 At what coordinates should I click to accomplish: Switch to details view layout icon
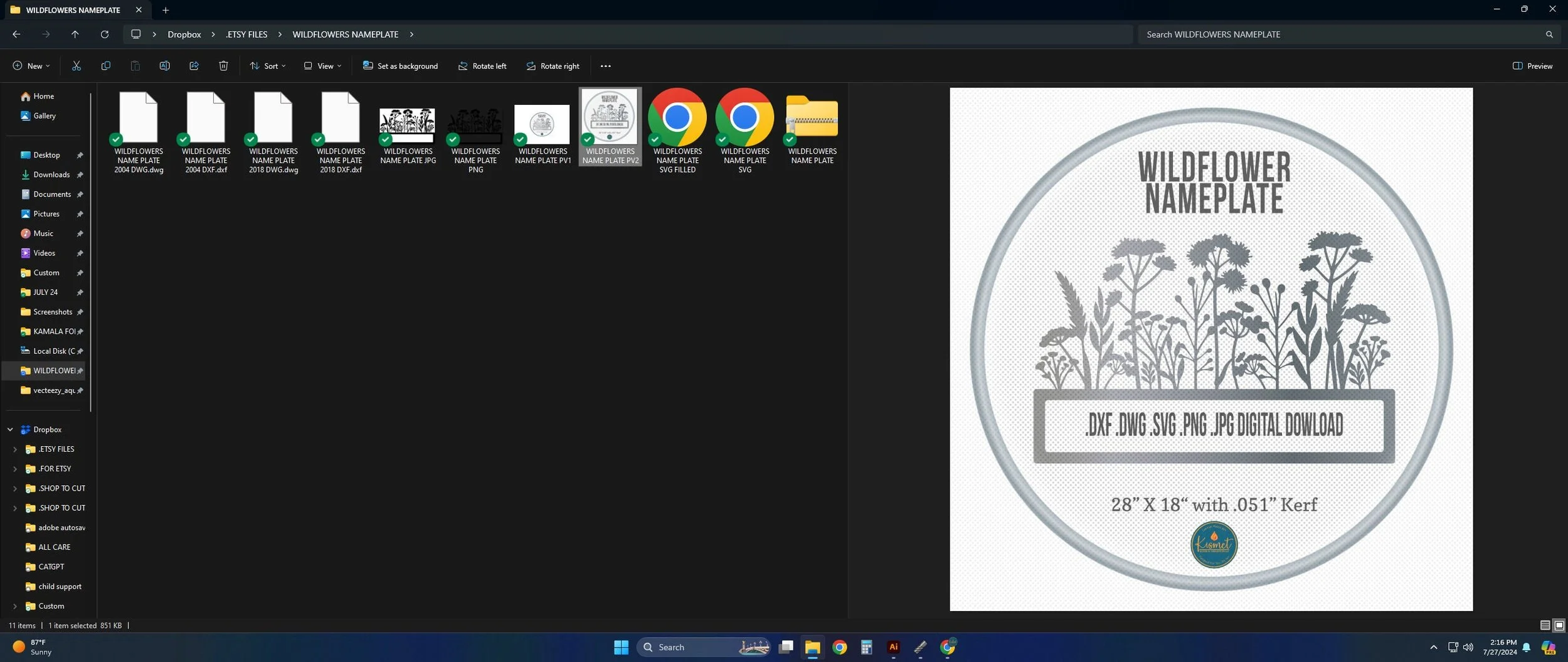pos(1545,625)
